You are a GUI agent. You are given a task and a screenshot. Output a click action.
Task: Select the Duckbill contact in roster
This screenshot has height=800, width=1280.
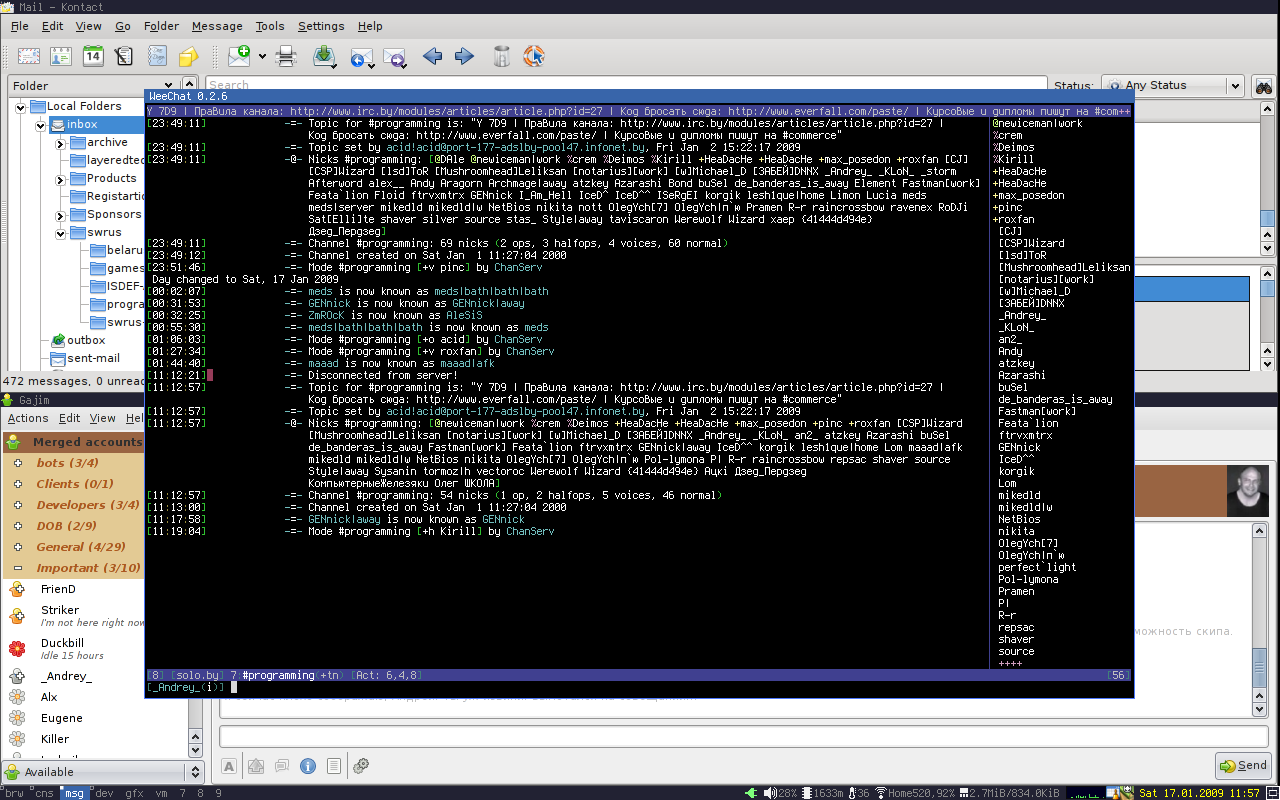(x=62, y=643)
